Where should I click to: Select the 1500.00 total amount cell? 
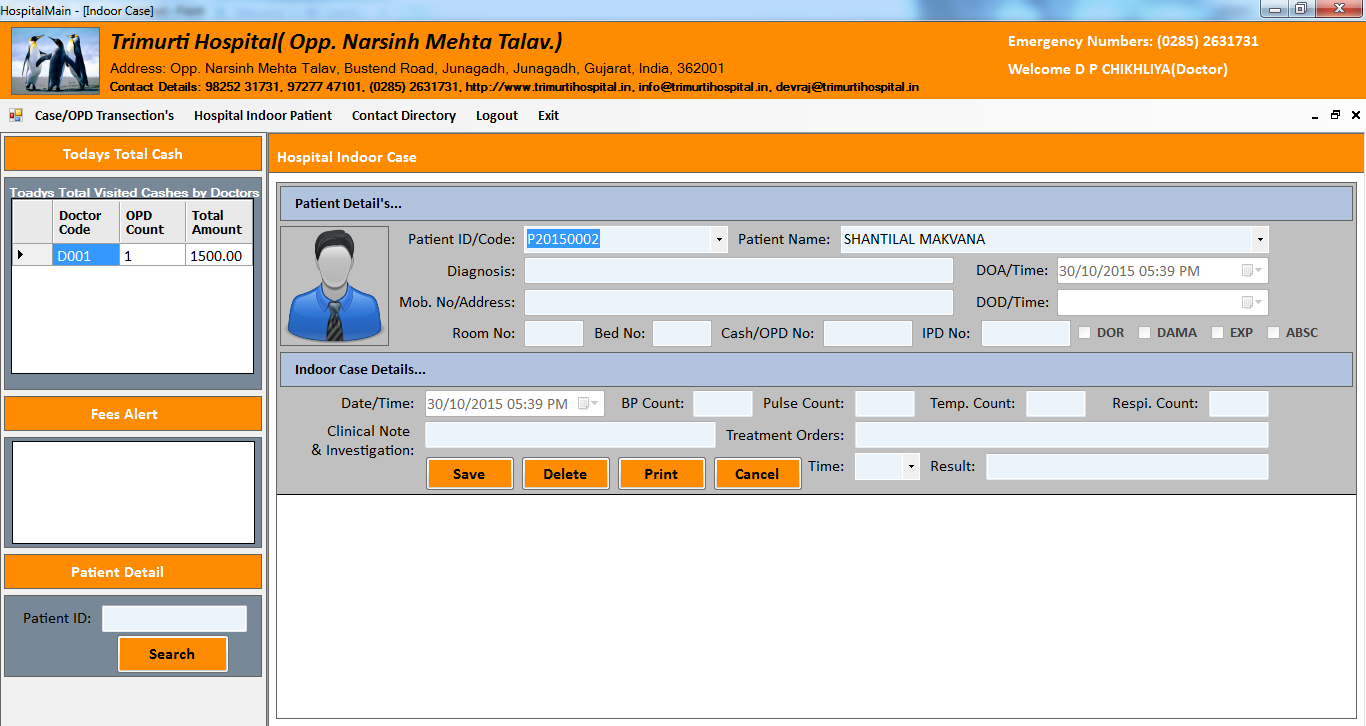click(219, 256)
